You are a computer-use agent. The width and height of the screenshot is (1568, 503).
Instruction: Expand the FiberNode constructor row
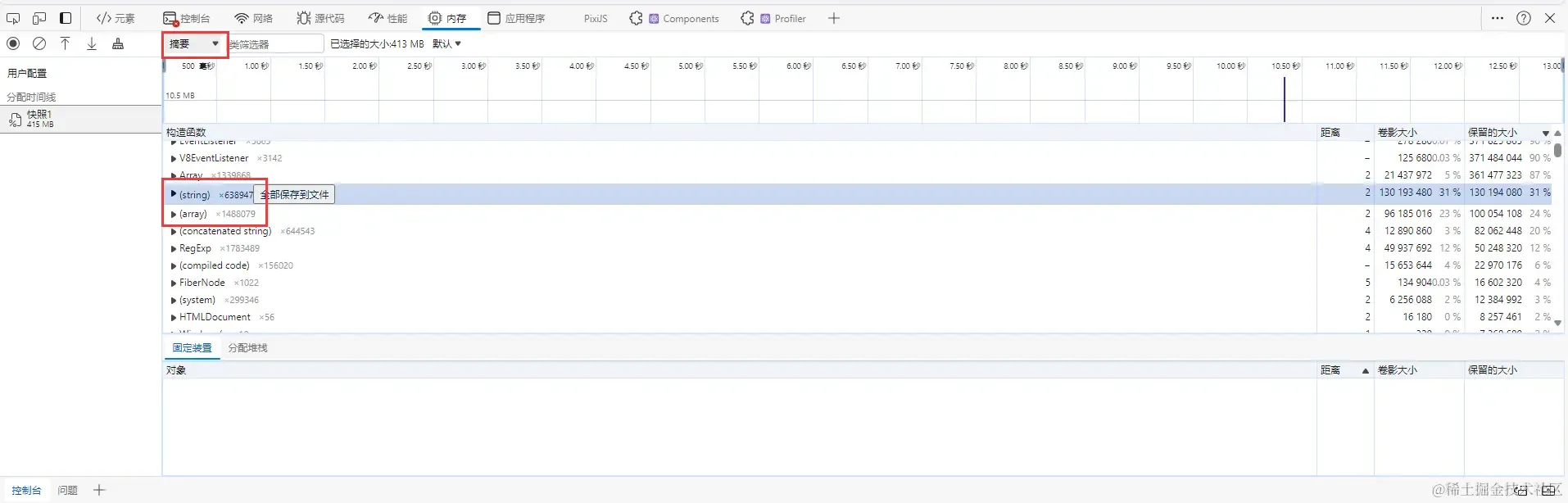[x=173, y=283]
